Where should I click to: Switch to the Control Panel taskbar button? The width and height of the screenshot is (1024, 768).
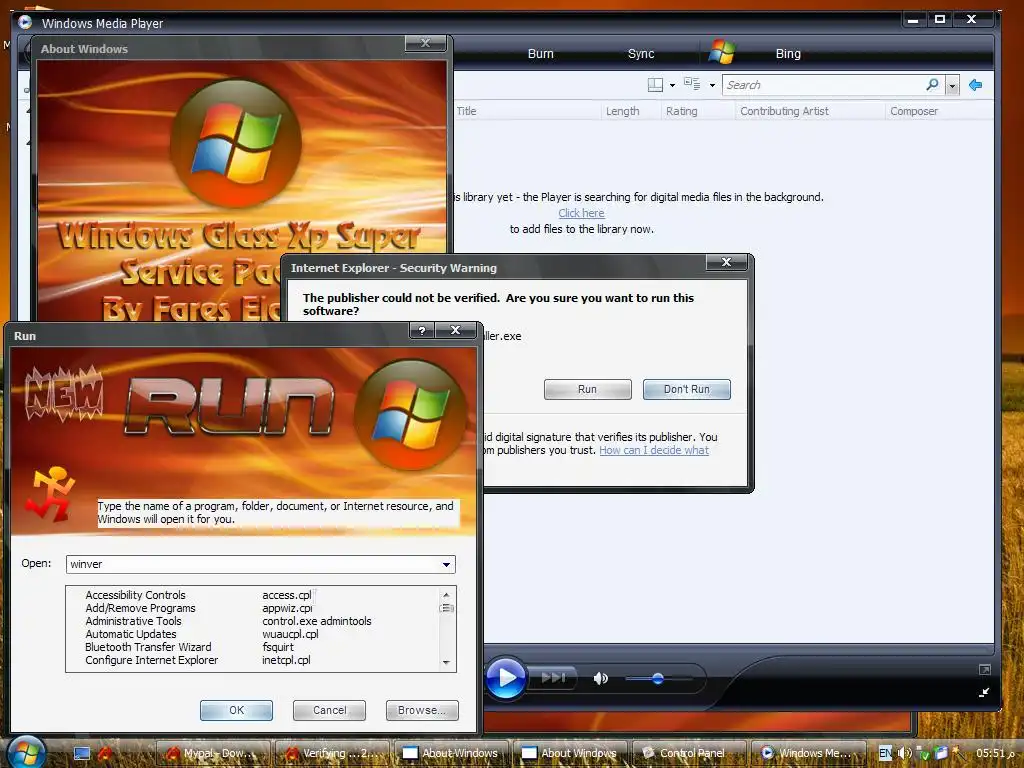[x=689, y=753]
